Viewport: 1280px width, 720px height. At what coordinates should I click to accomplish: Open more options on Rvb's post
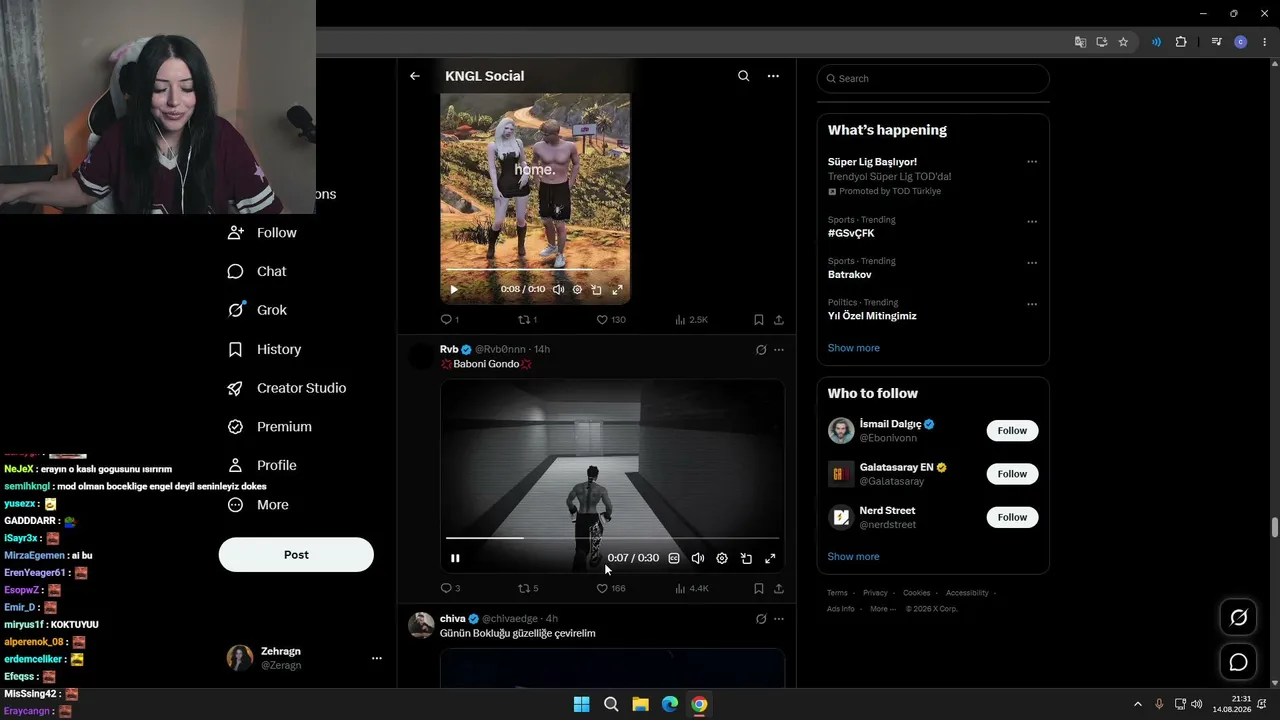779,350
